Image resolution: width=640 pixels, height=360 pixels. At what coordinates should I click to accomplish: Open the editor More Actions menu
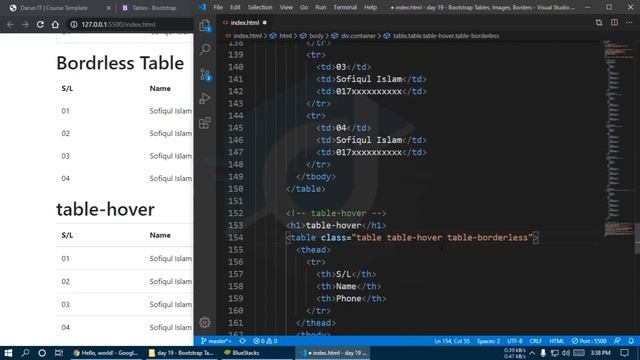pyautogui.click(x=629, y=22)
